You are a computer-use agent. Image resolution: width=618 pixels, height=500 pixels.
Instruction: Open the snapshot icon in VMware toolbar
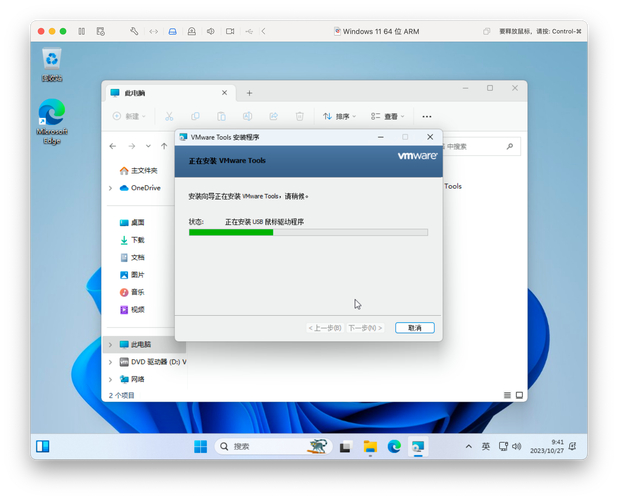101,31
